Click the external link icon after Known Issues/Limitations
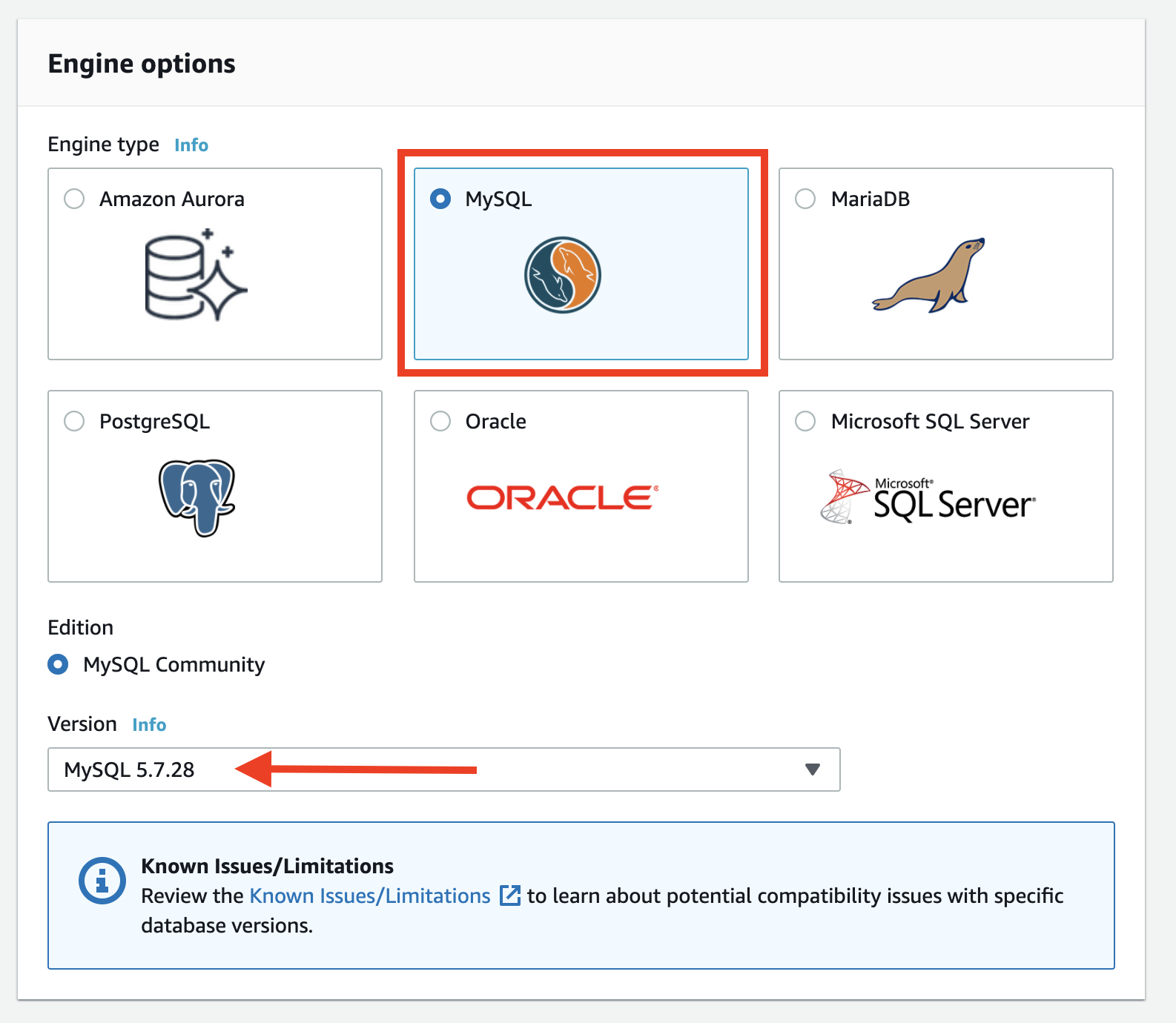 (510, 895)
